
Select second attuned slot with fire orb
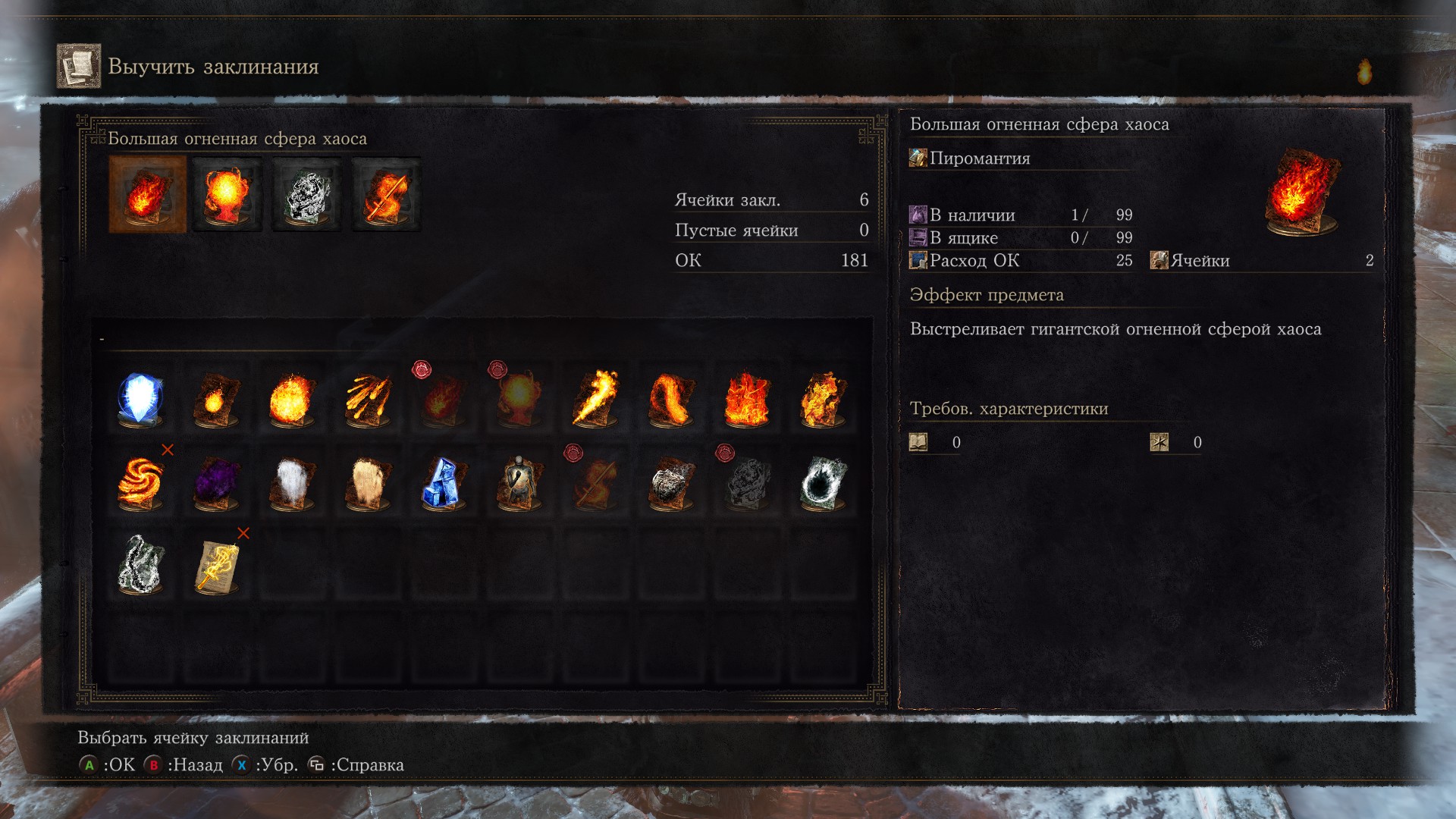pyautogui.click(x=226, y=194)
